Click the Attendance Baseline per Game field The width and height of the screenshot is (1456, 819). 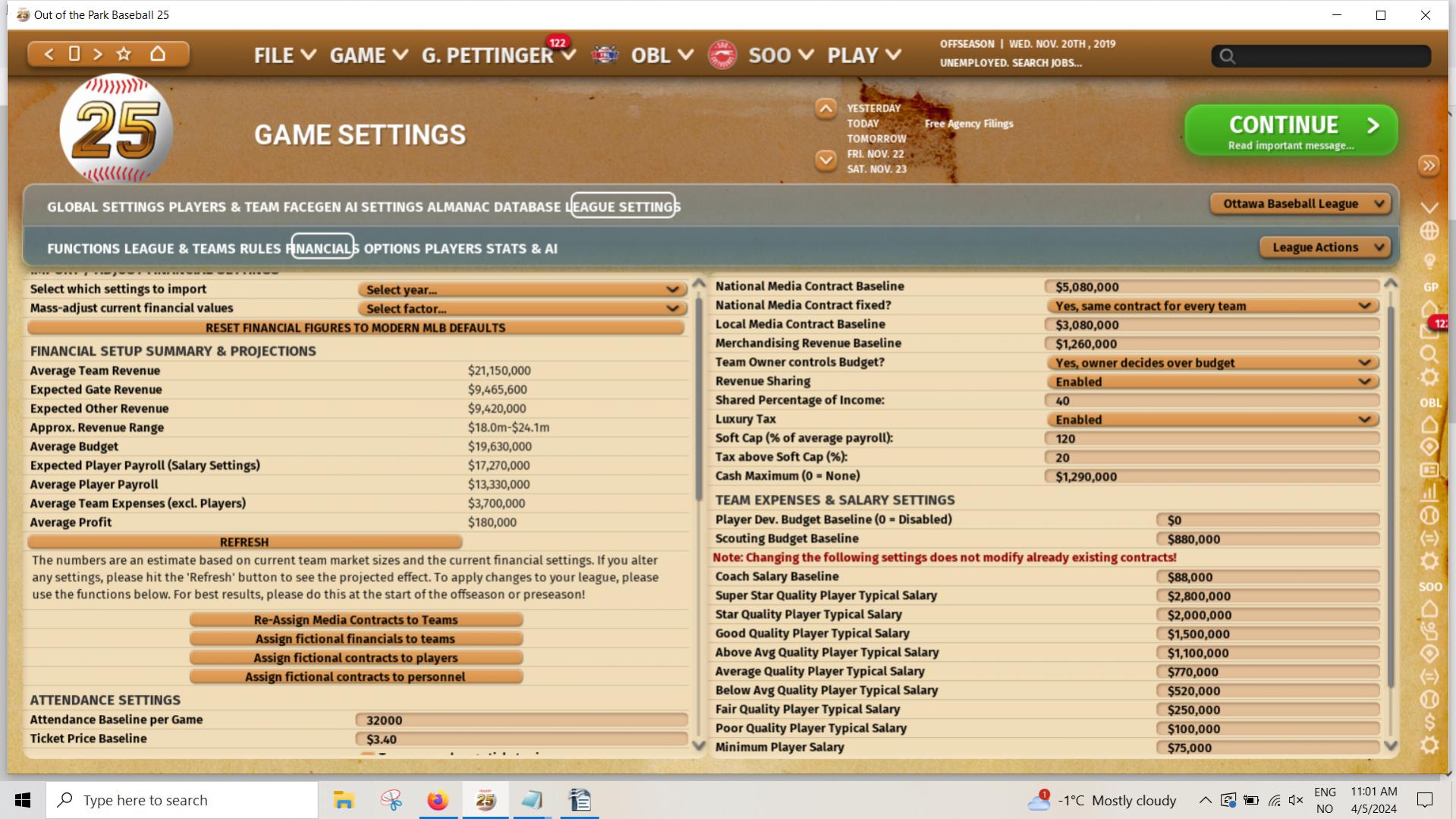(x=521, y=720)
